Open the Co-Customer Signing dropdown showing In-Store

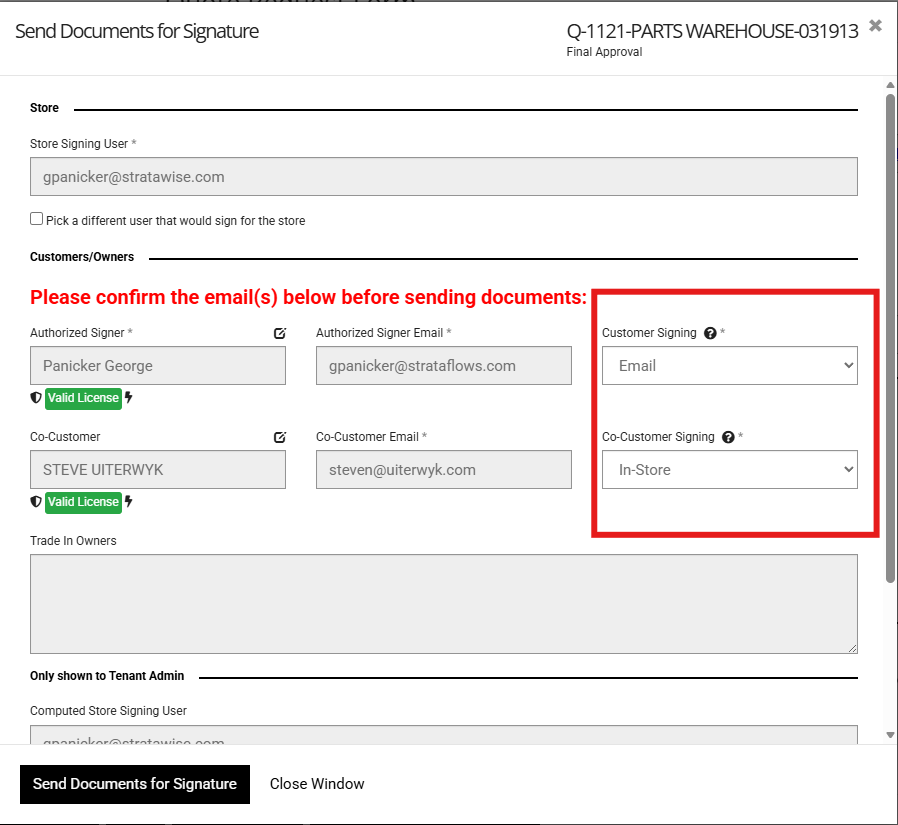(730, 469)
